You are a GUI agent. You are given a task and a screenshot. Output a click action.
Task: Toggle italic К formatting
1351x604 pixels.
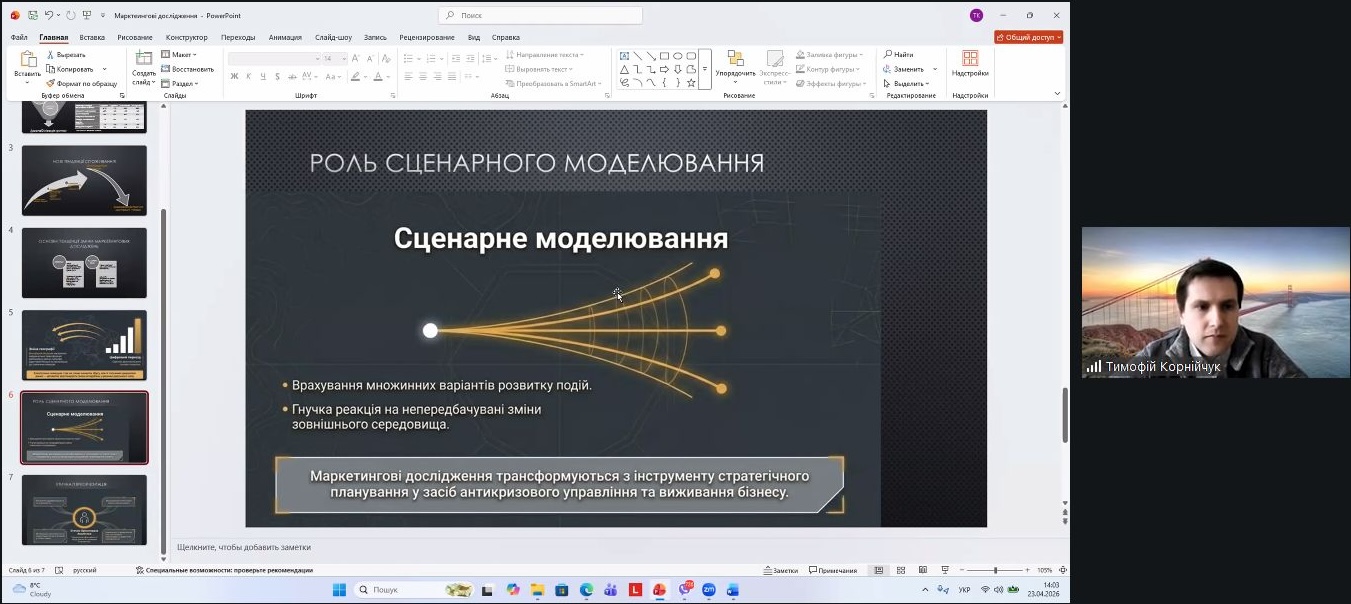pyautogui.click(x=249, y=76)
